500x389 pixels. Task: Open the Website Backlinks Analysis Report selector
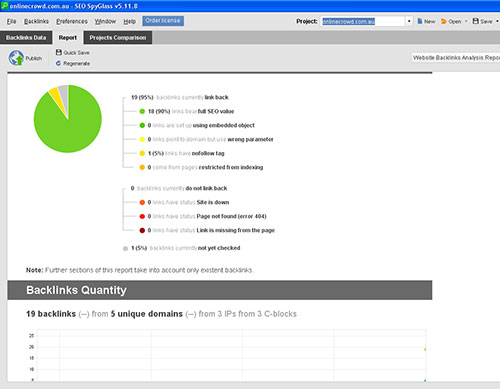tap(456, 58)
